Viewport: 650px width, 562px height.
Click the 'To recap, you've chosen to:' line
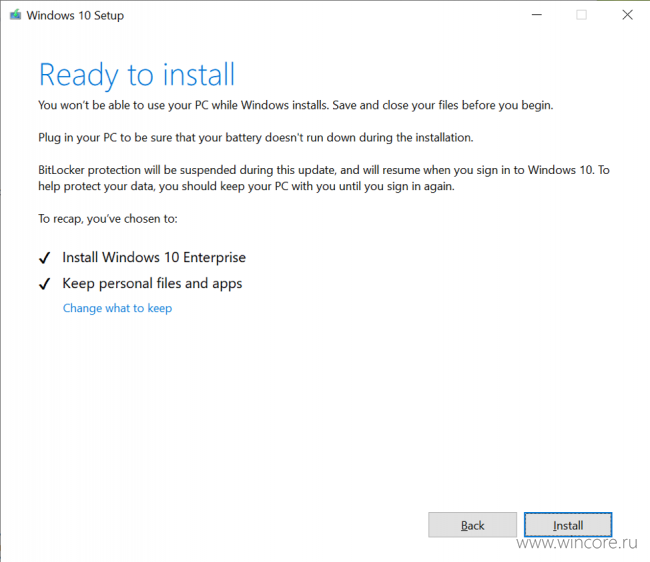coord(108,219)
